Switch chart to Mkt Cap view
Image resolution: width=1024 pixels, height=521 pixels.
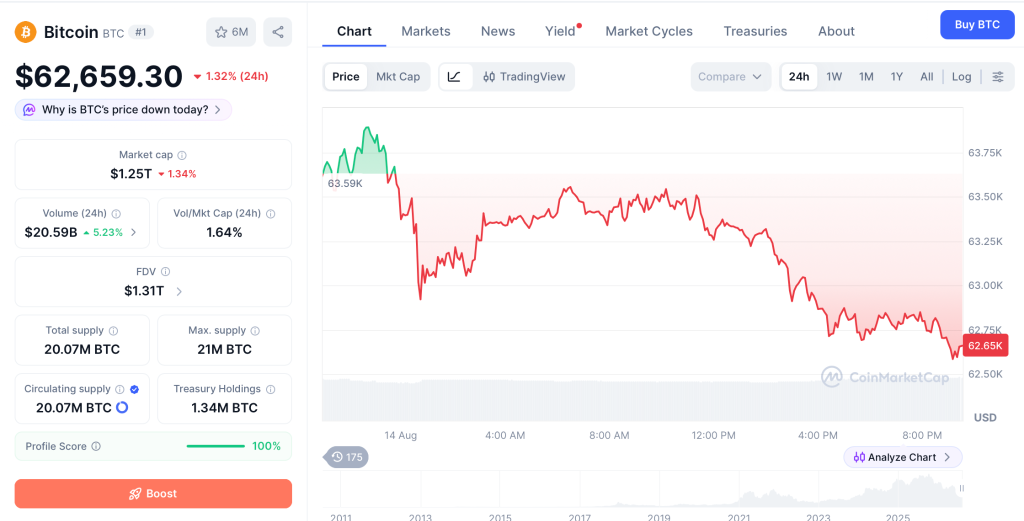click(398, 76)
